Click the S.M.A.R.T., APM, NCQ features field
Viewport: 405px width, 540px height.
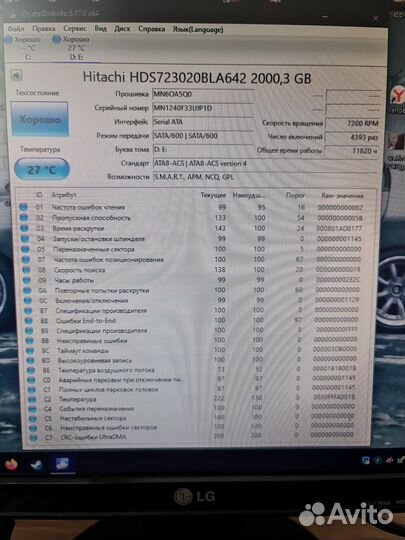pyautogui.click(x=265, y=177)
